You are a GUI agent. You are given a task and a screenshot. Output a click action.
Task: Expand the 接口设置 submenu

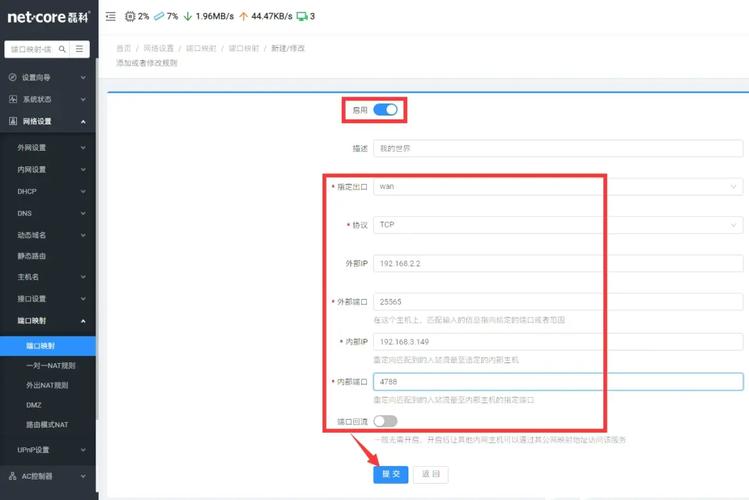(x=48, y=298)
